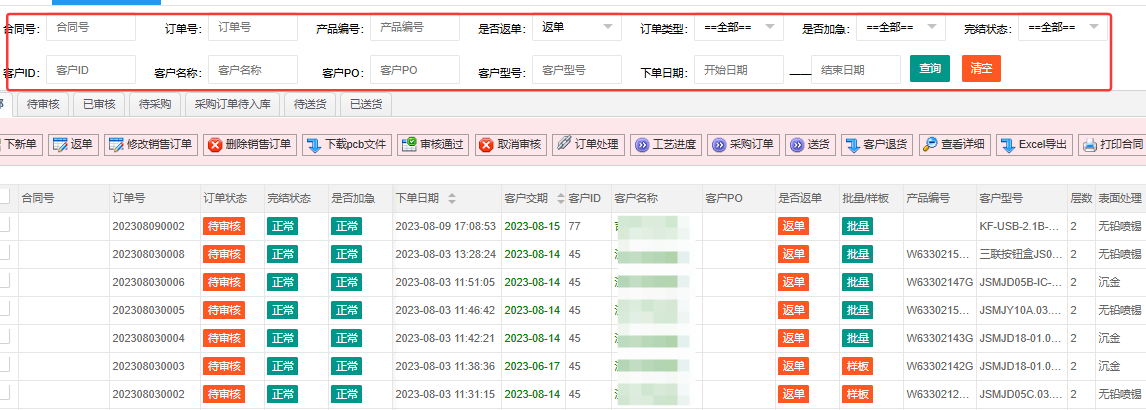Click the 订单状态 column header
The image size is (1146, 410).
[x=224, y=198]
